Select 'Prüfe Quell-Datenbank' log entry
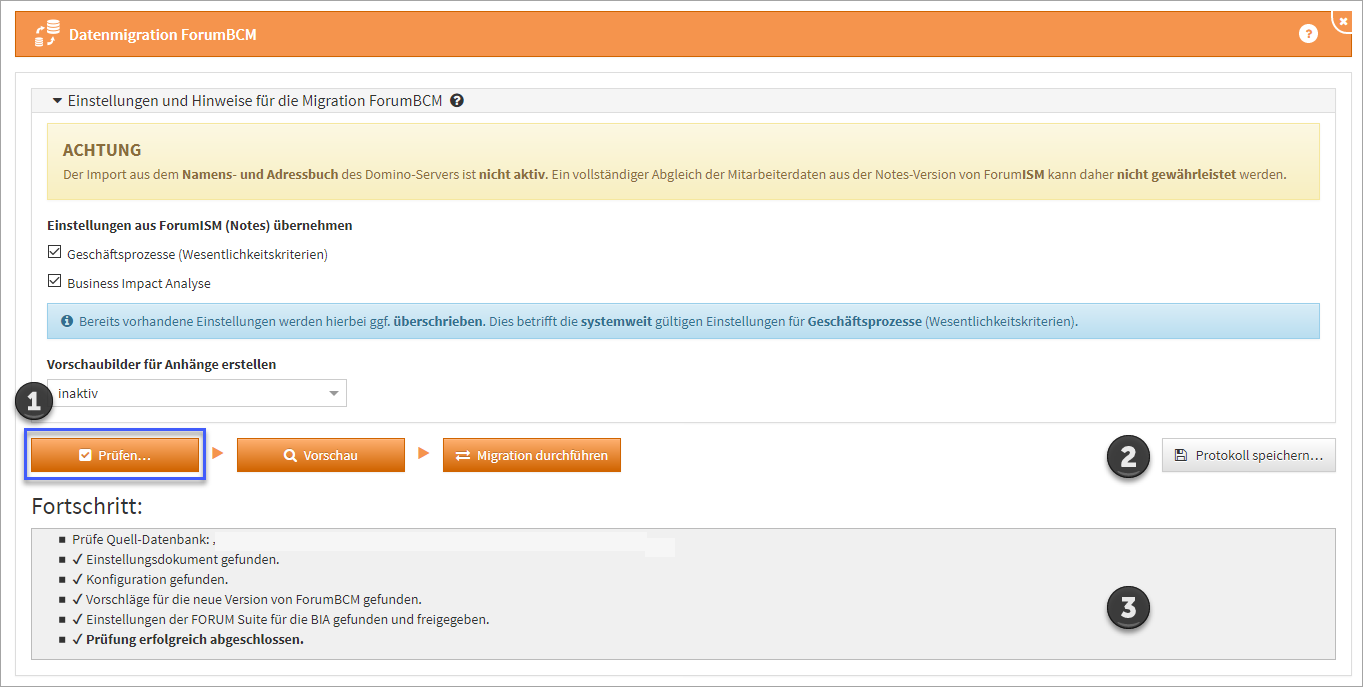1363x687 pixels. click(x=144, y=539)
